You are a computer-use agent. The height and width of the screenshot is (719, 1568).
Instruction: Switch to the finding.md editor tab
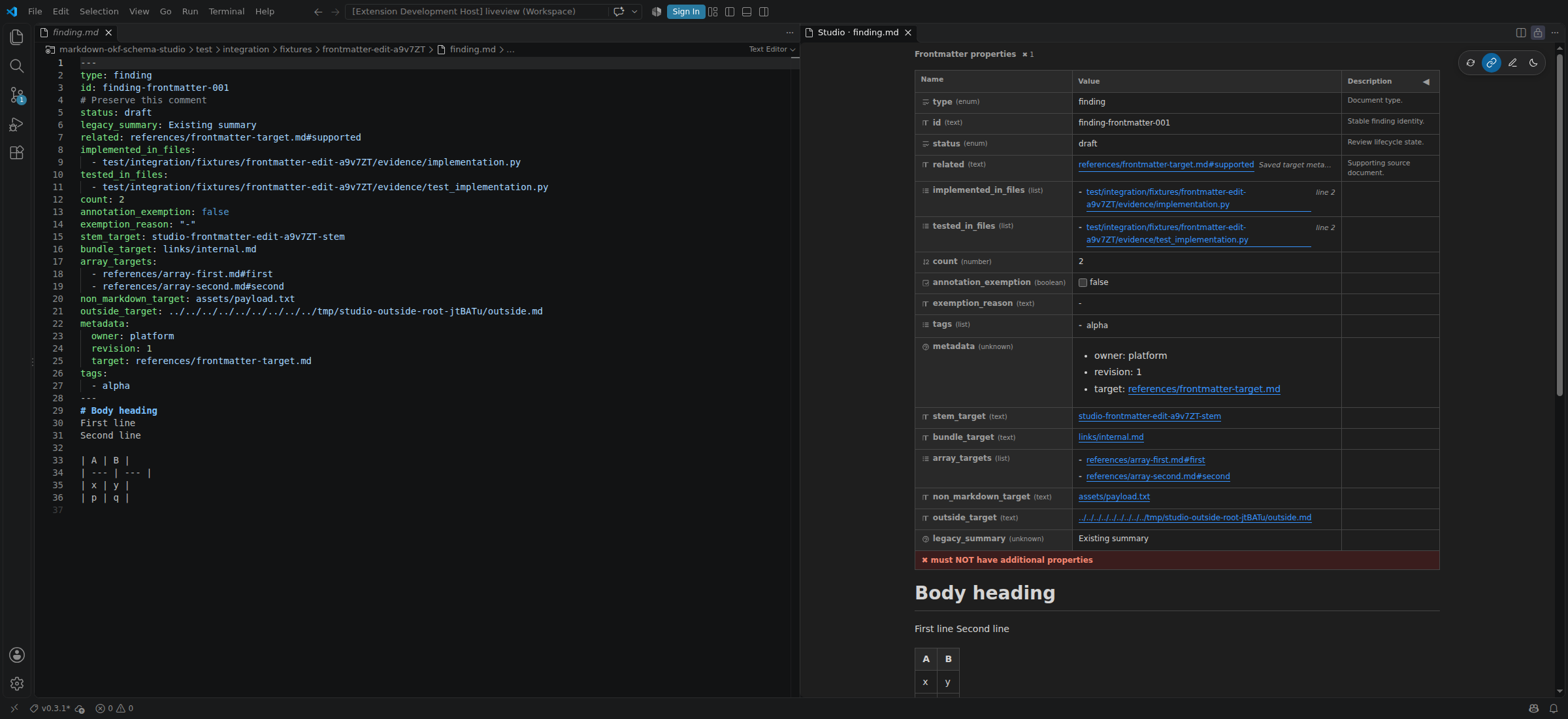click(x=76, y=33)
